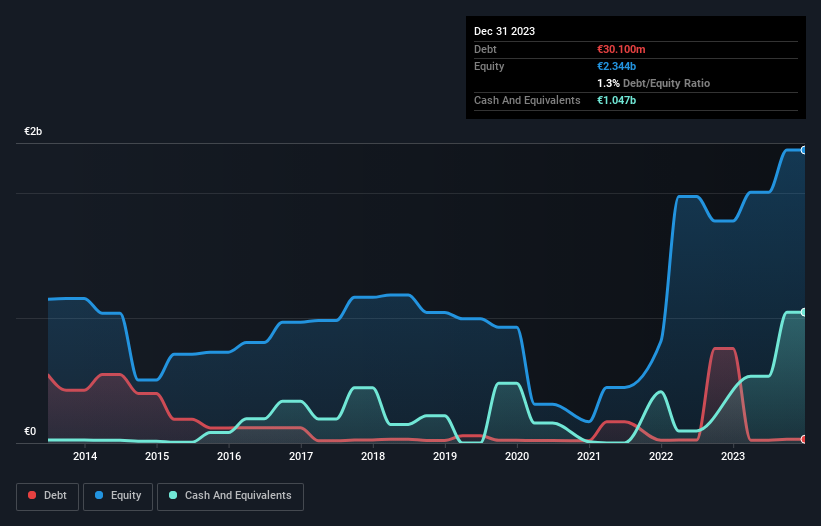The width and height of the screenshot is (821, 526).
Task: Select the Debt endpoint marker at chart right edge
Action: [x=804, y=439]
